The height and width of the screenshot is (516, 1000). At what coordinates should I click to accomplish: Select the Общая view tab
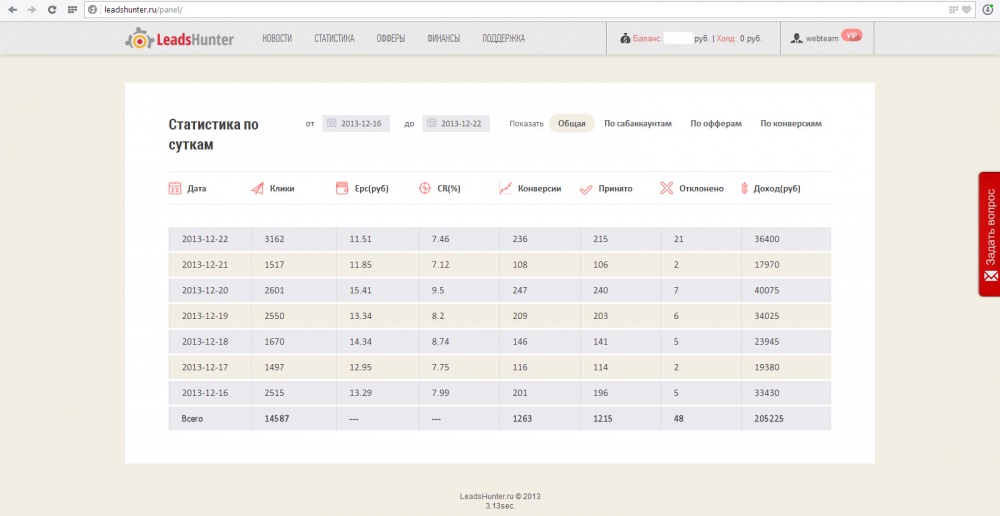coord(571,124)
